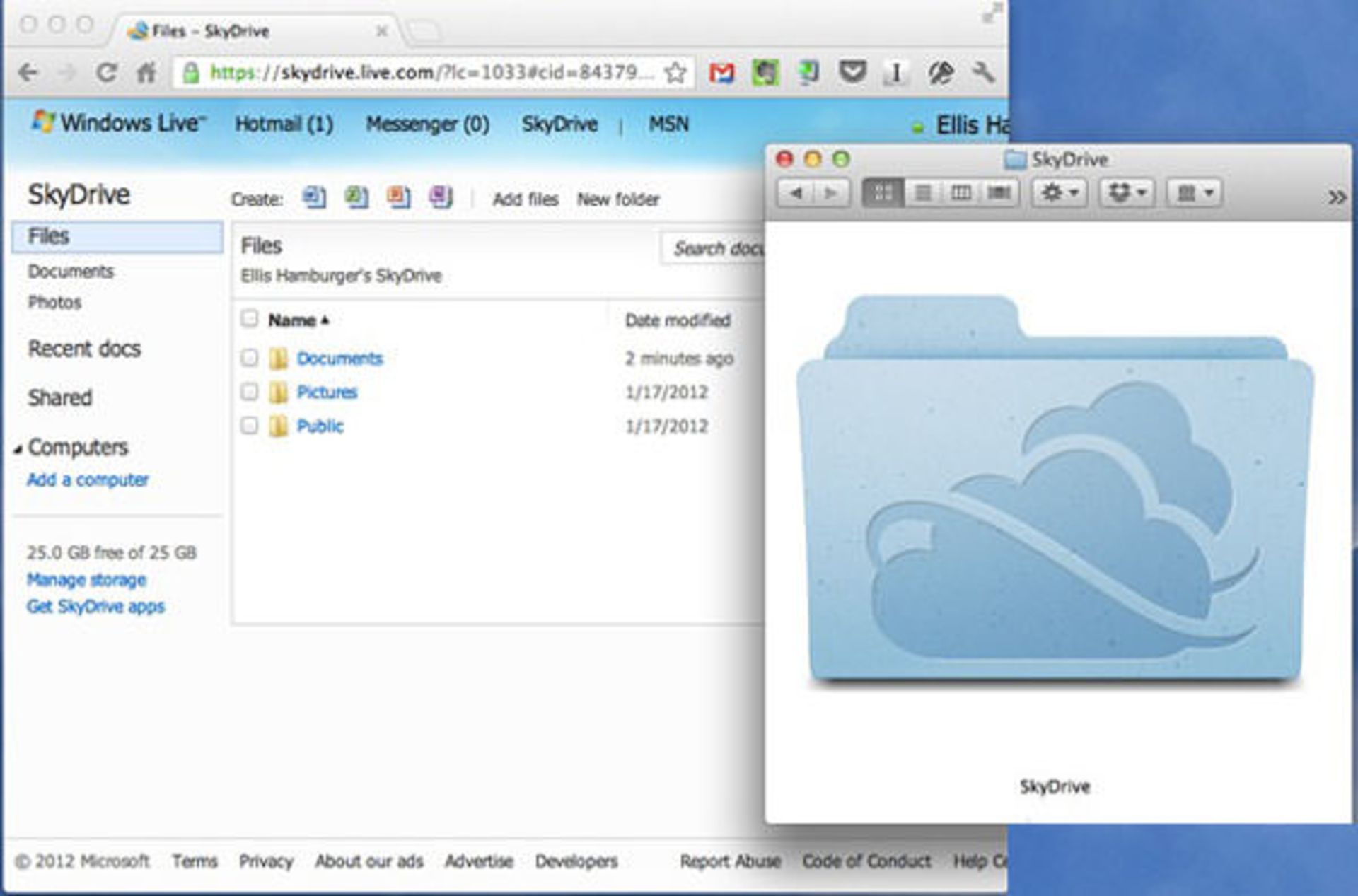The image size is (1358, 896).
Task: Switch Finder to column view
Action: (961, 192)
